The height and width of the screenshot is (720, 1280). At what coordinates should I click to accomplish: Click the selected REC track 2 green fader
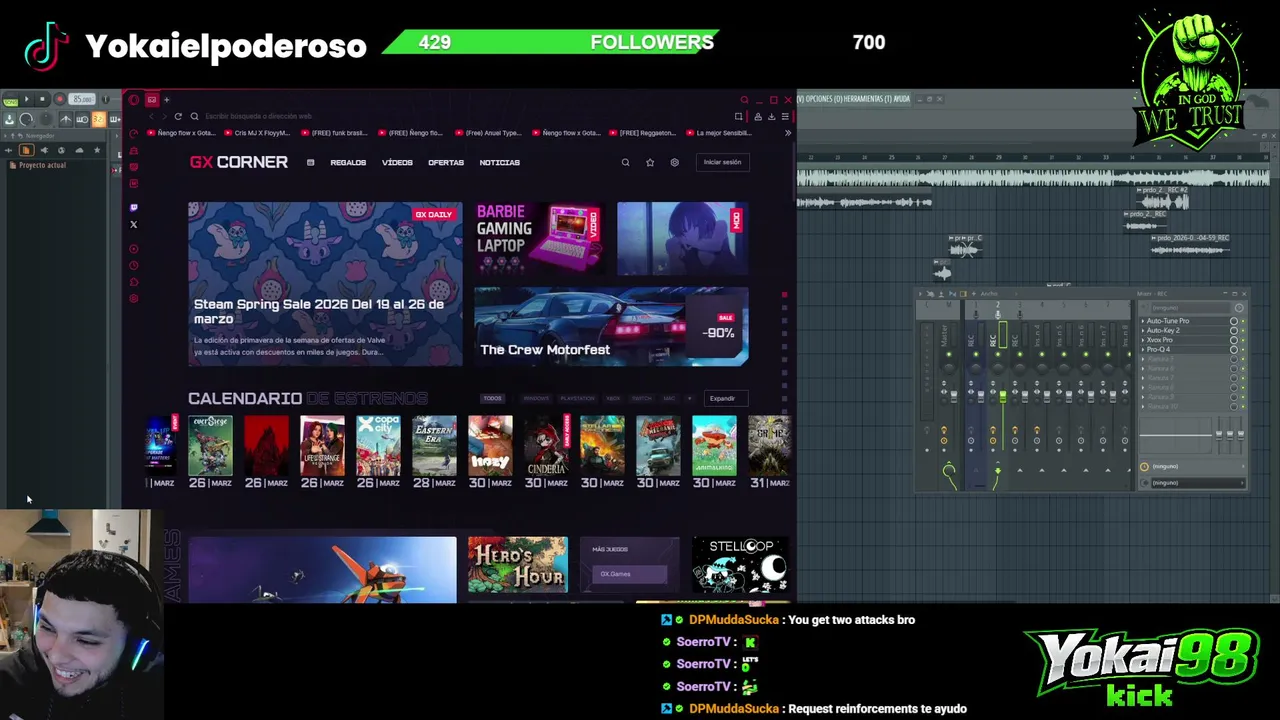[1003, 396]
